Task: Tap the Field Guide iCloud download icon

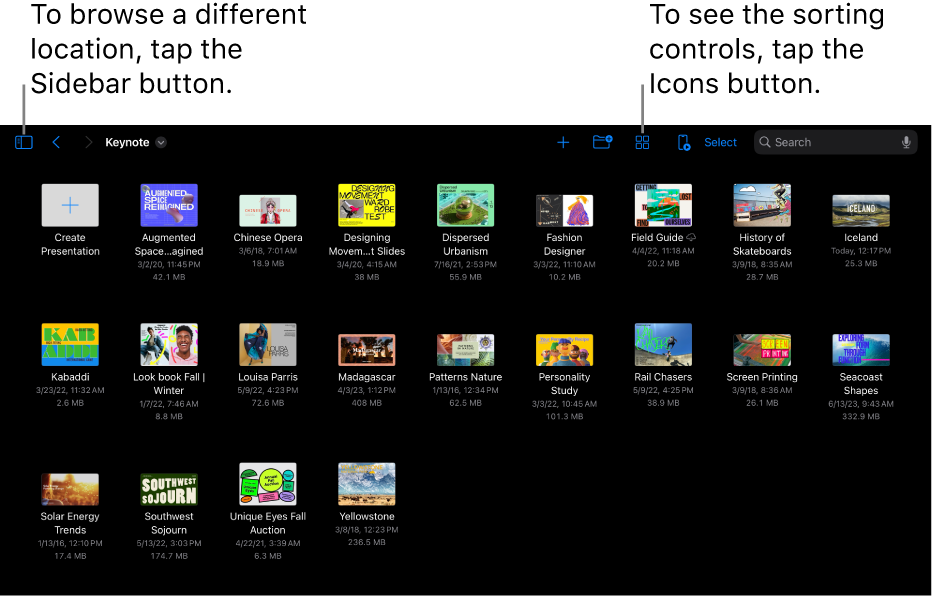Action: pyautogui.click(x=692, y=238)
